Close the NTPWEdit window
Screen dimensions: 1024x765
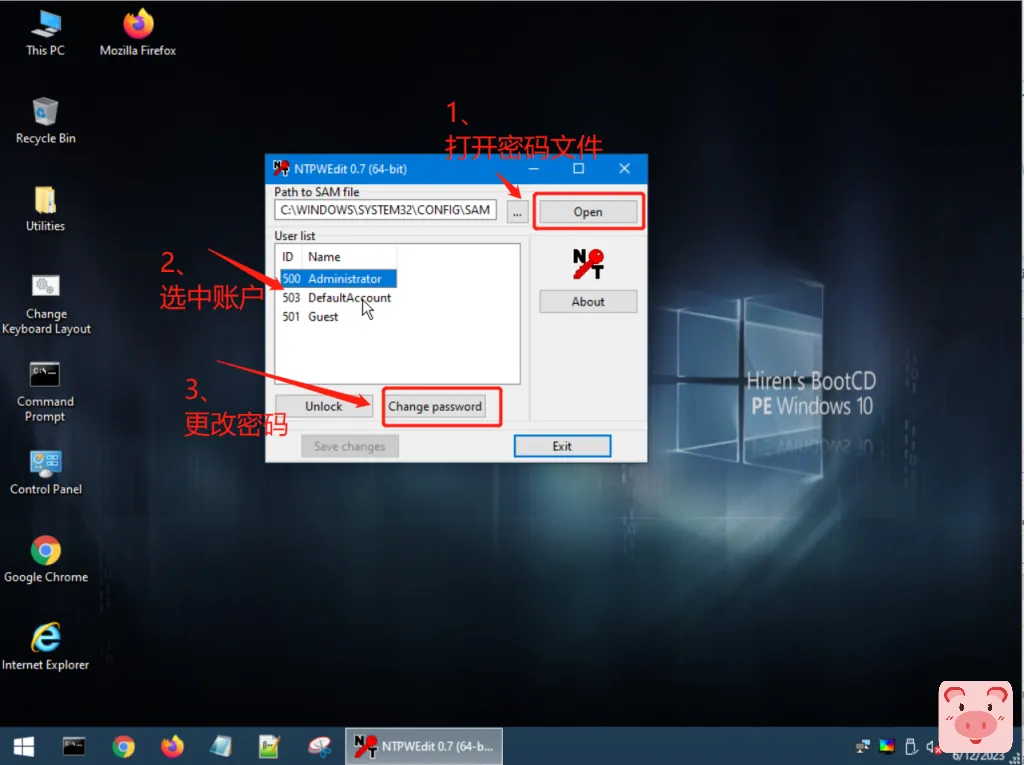pyautogui.click(x=624, y=169)
